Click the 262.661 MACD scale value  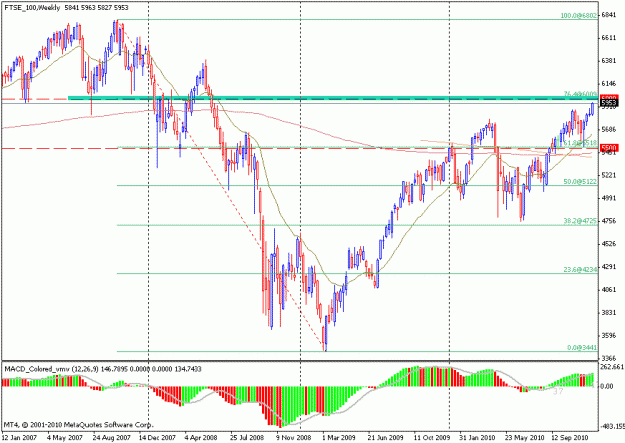(x=612, y=367)
